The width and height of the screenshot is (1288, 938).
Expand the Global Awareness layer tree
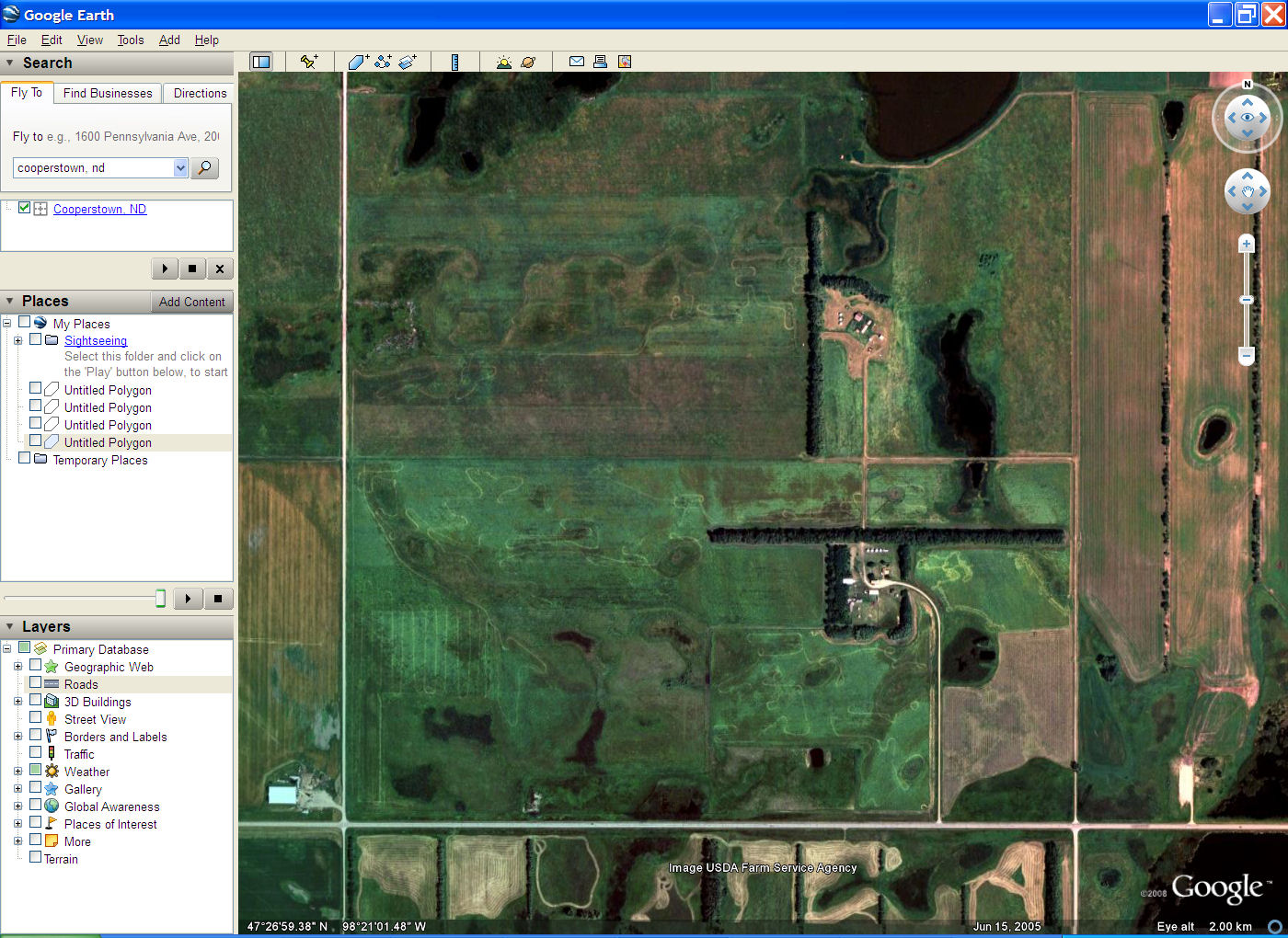[17, 806]
